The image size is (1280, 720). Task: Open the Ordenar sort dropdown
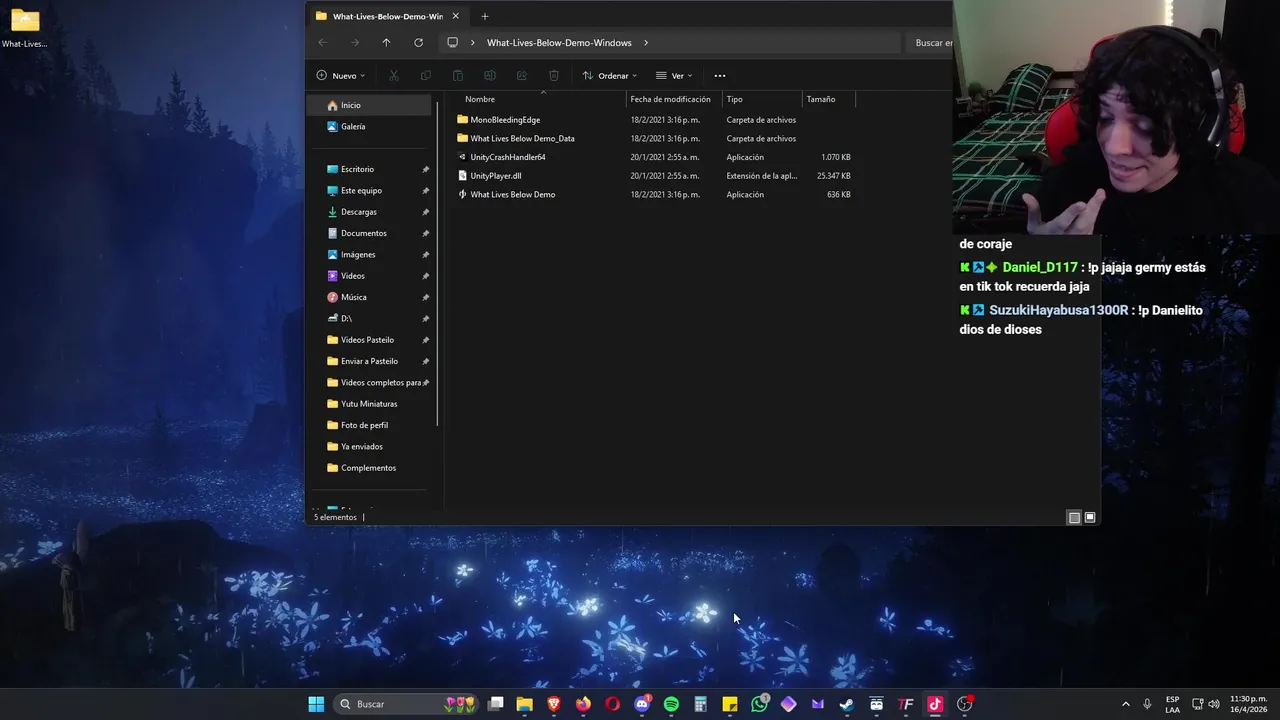(x=609, y=76)
